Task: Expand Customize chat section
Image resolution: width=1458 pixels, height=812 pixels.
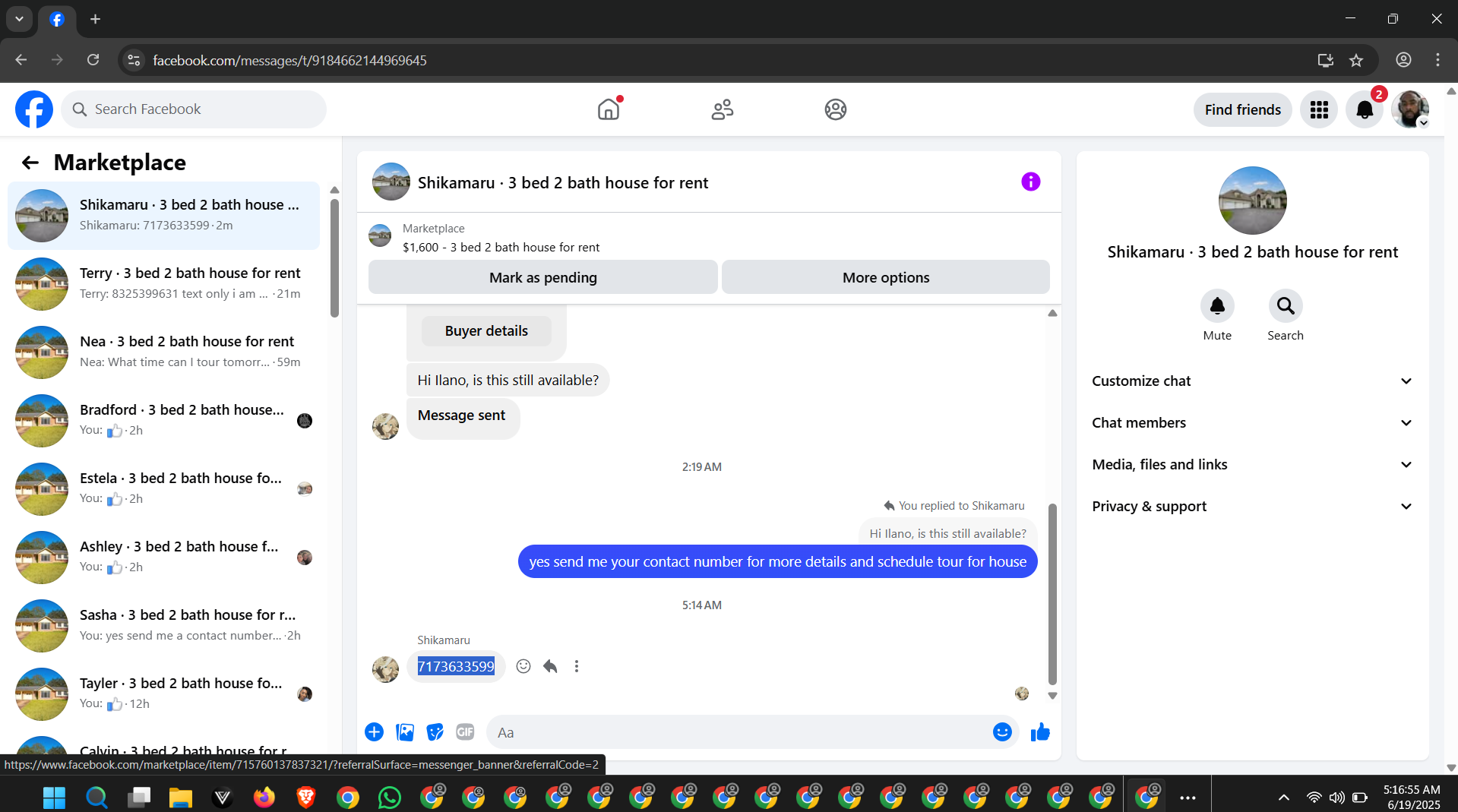Action: [1252, 381]
